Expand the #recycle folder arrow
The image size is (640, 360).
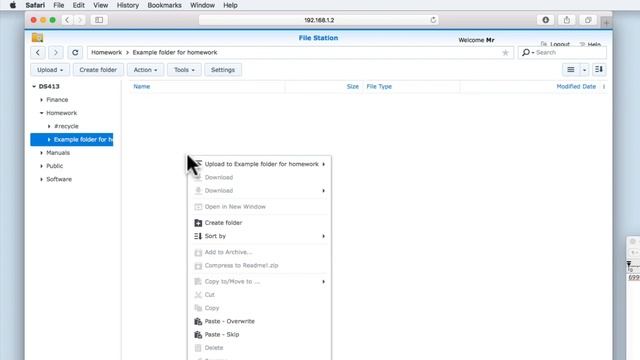49,126
